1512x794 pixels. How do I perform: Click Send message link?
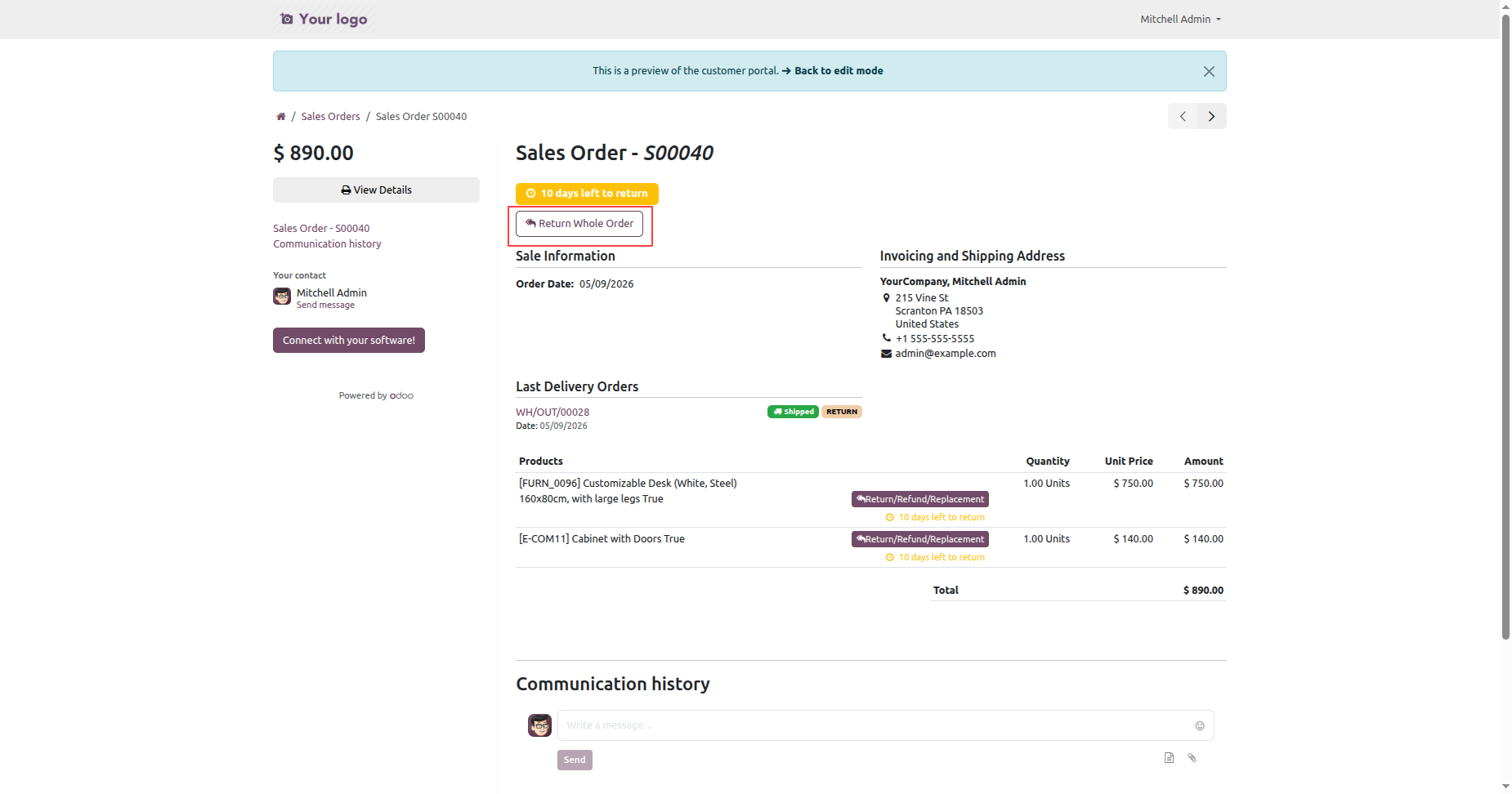click(325, 305)
